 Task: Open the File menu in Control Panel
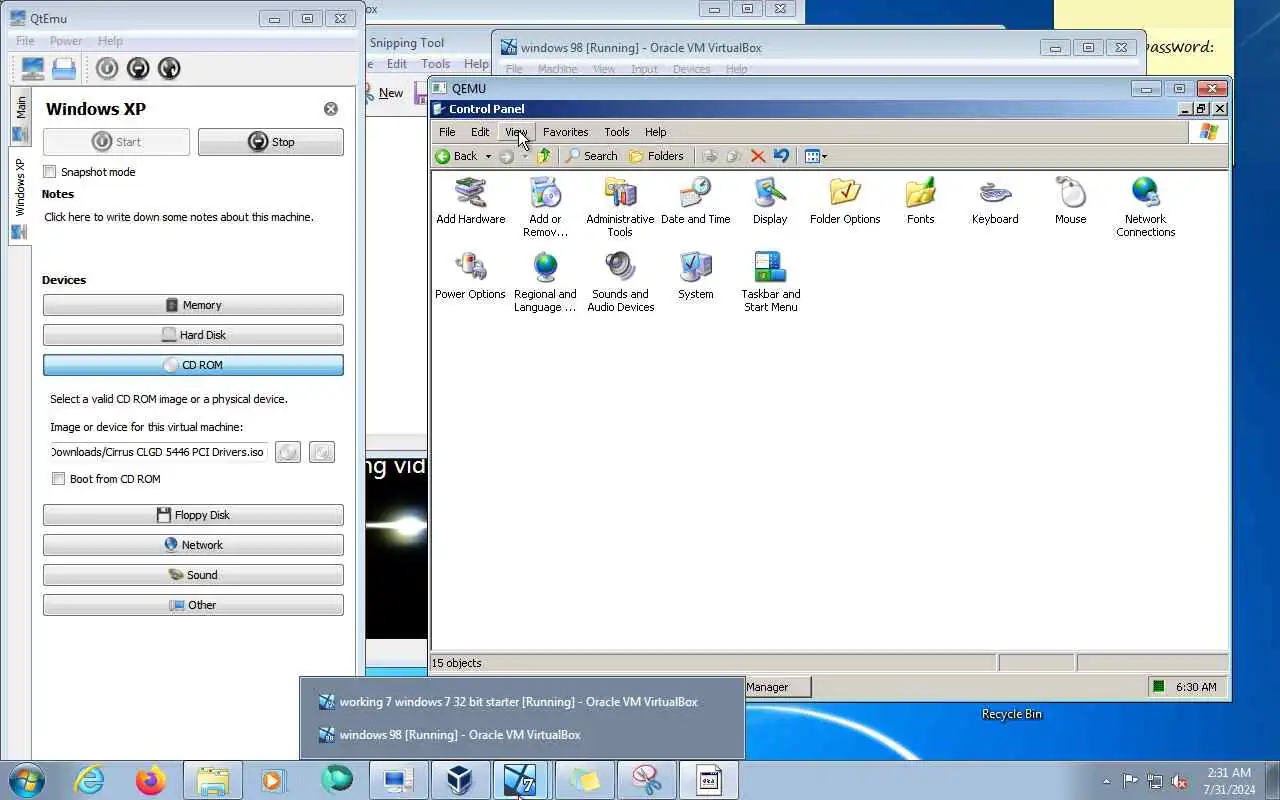pyautogui.click(x=447, y=132)
